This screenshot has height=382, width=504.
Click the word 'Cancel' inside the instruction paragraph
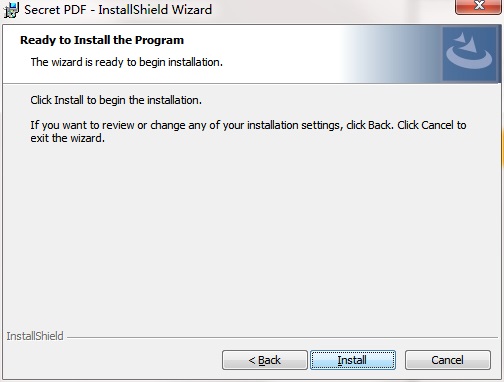(x=437, y=125)
